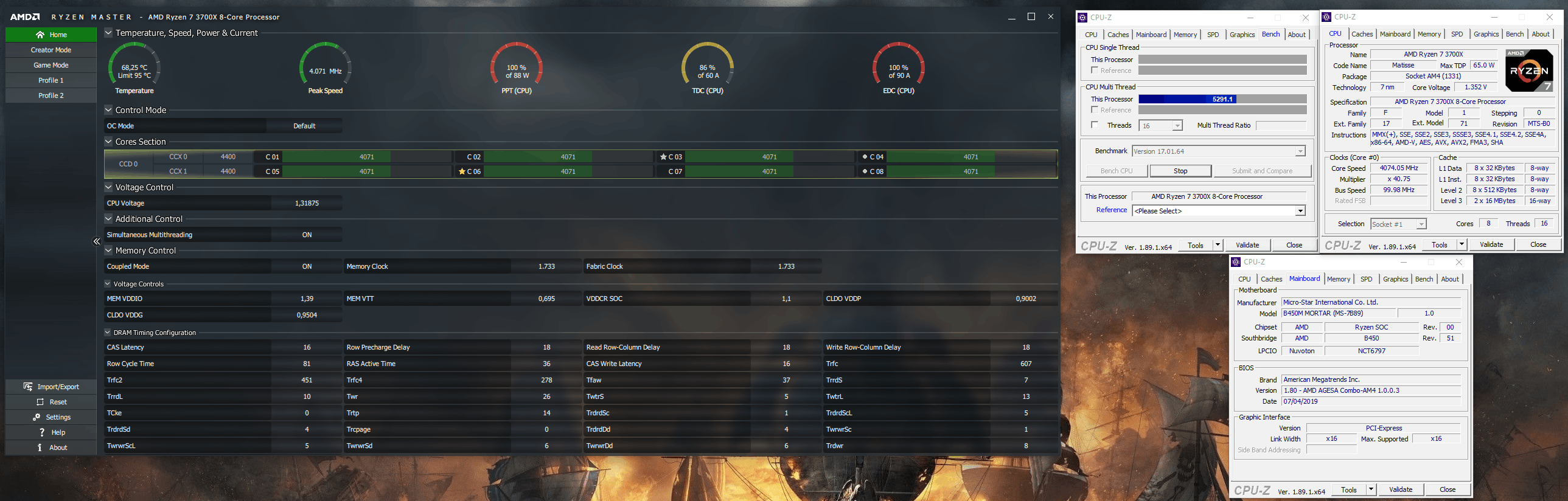Open Caches tab in CPU-Z Bench window
This screenshot has height=501, width=1568.
pyautogui.click(x=1118, y=35)
